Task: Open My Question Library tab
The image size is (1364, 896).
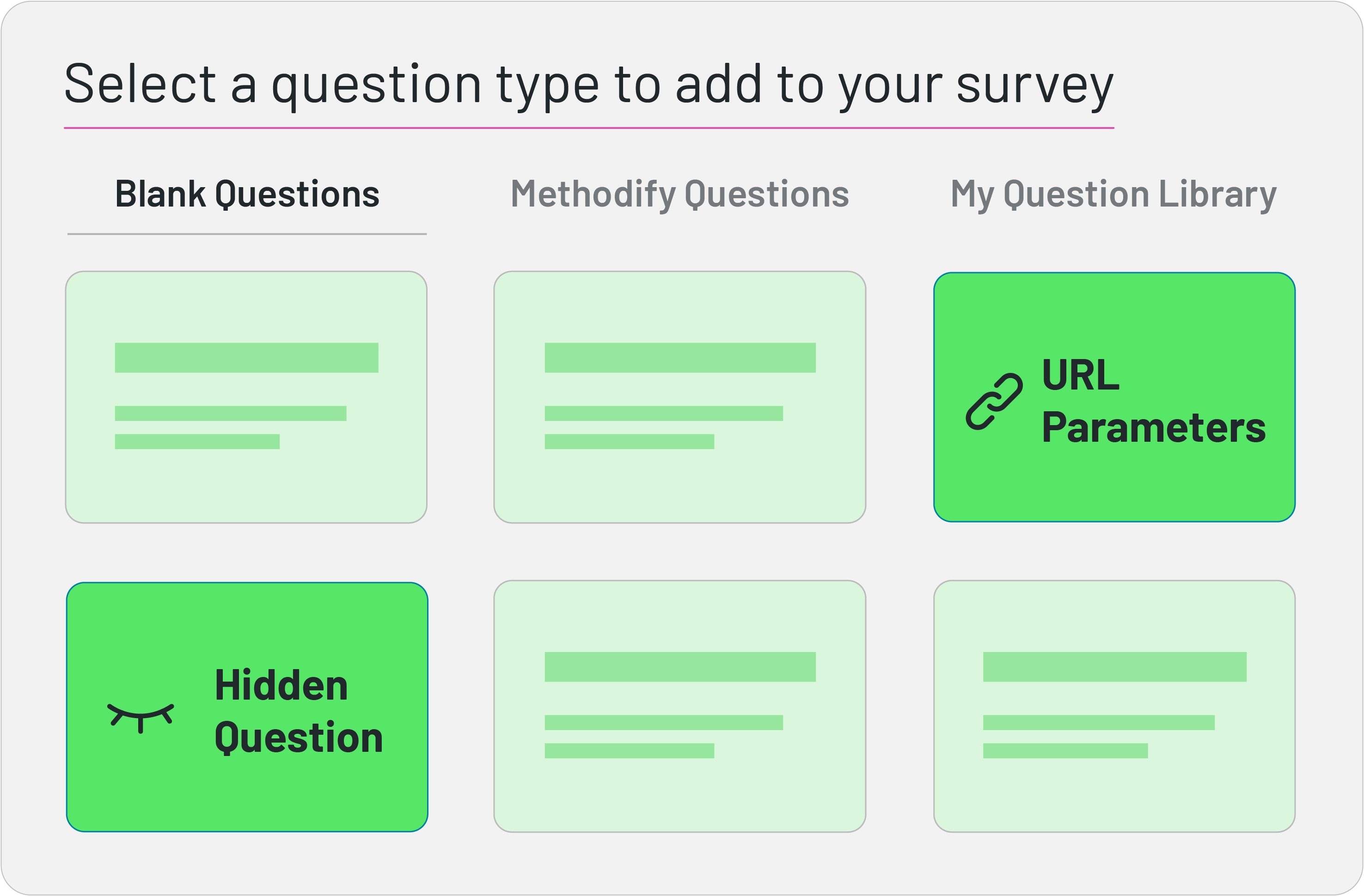Action: (1113, 194)
